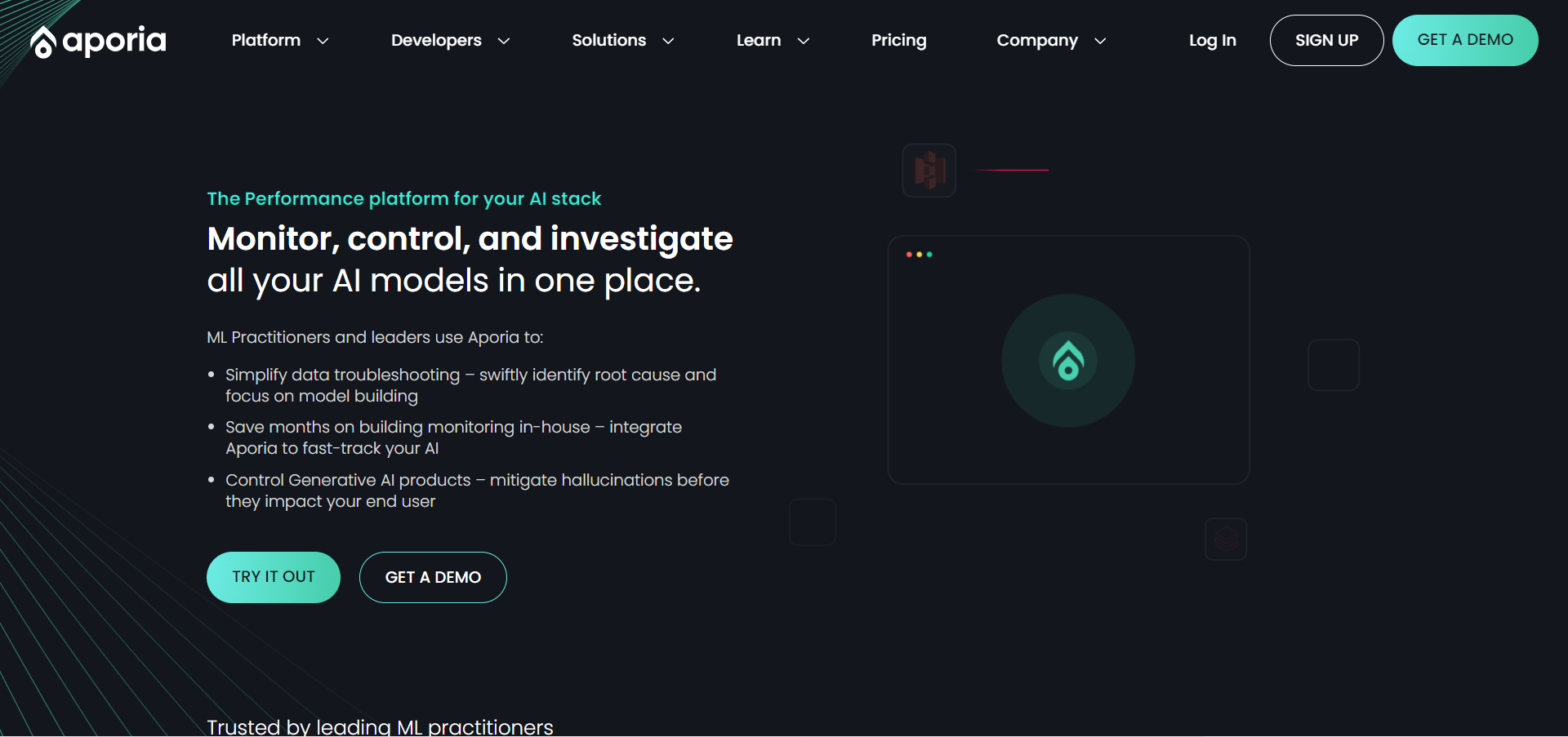The image size is (1568, 737).
Task: Click the central Aporia flame icon
Action: point(1067,361)
